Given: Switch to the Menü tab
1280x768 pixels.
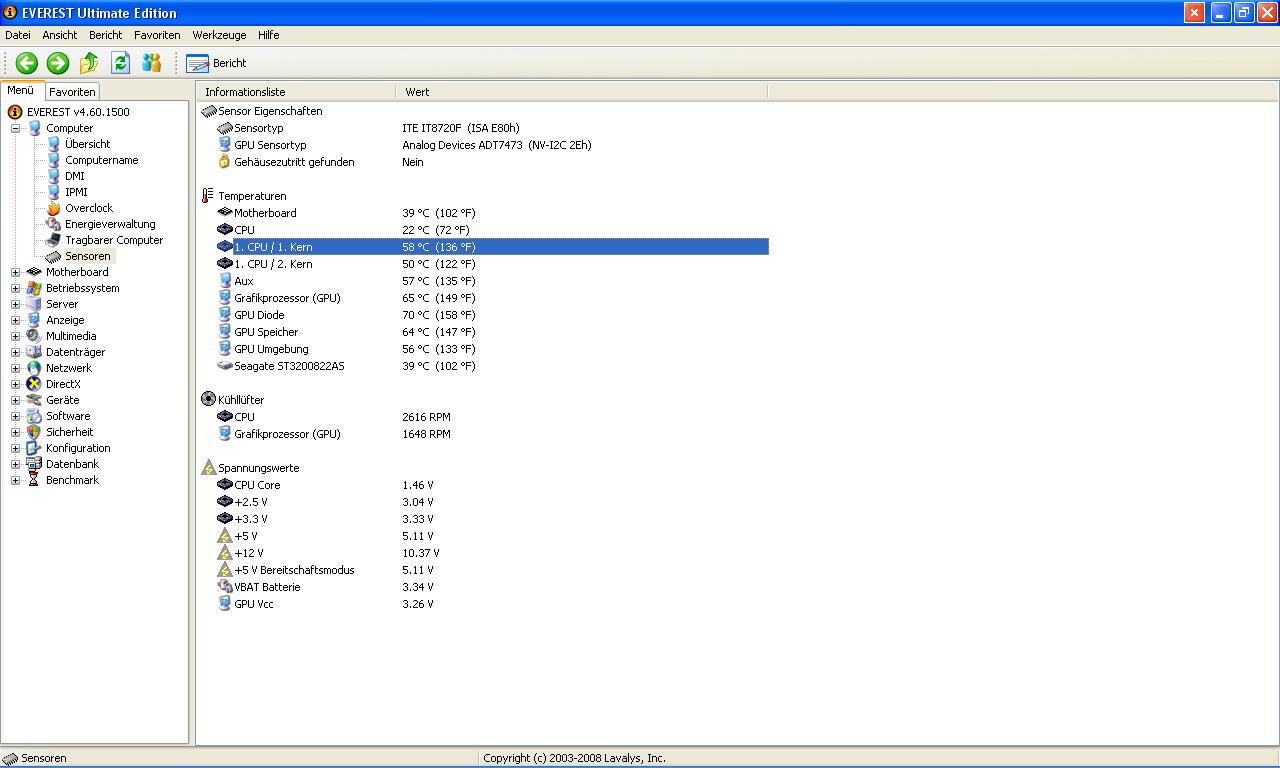Looking at the screenshot, I should pyautogui.click(x=21, y=90).
